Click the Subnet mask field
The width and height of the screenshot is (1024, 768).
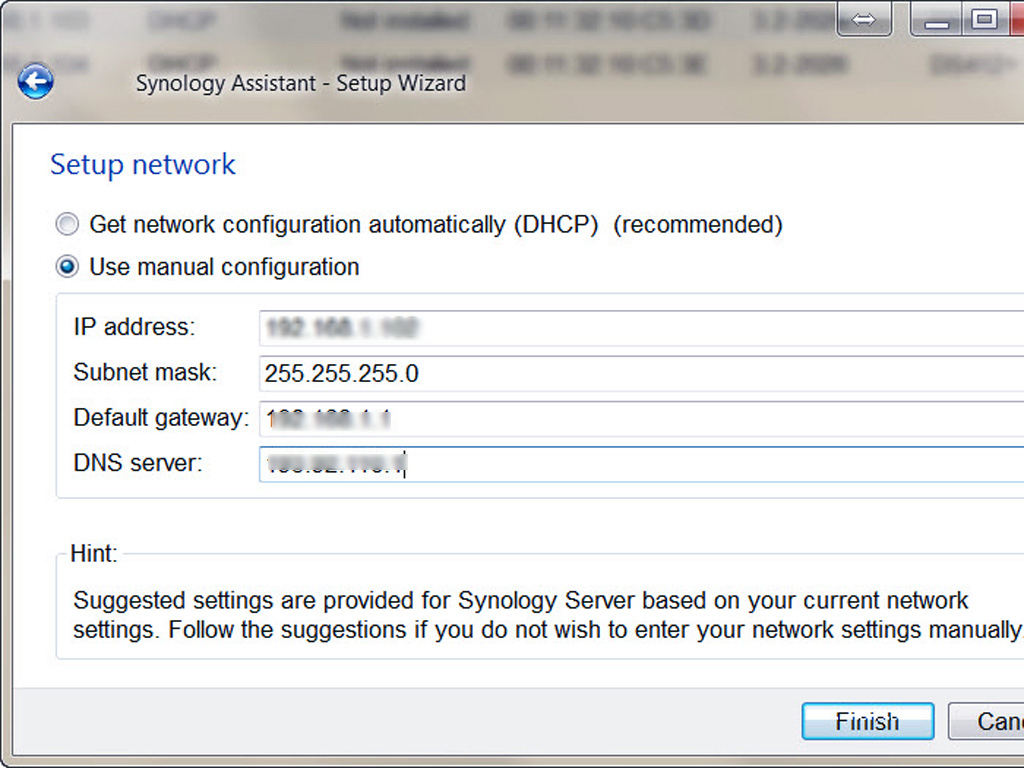coord(641,374)
